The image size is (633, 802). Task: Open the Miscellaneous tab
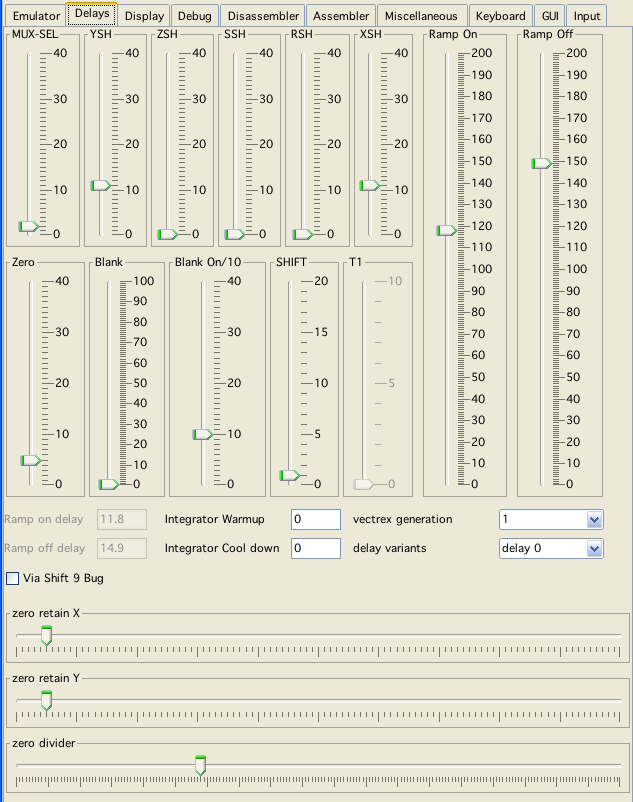coord(422,16)
